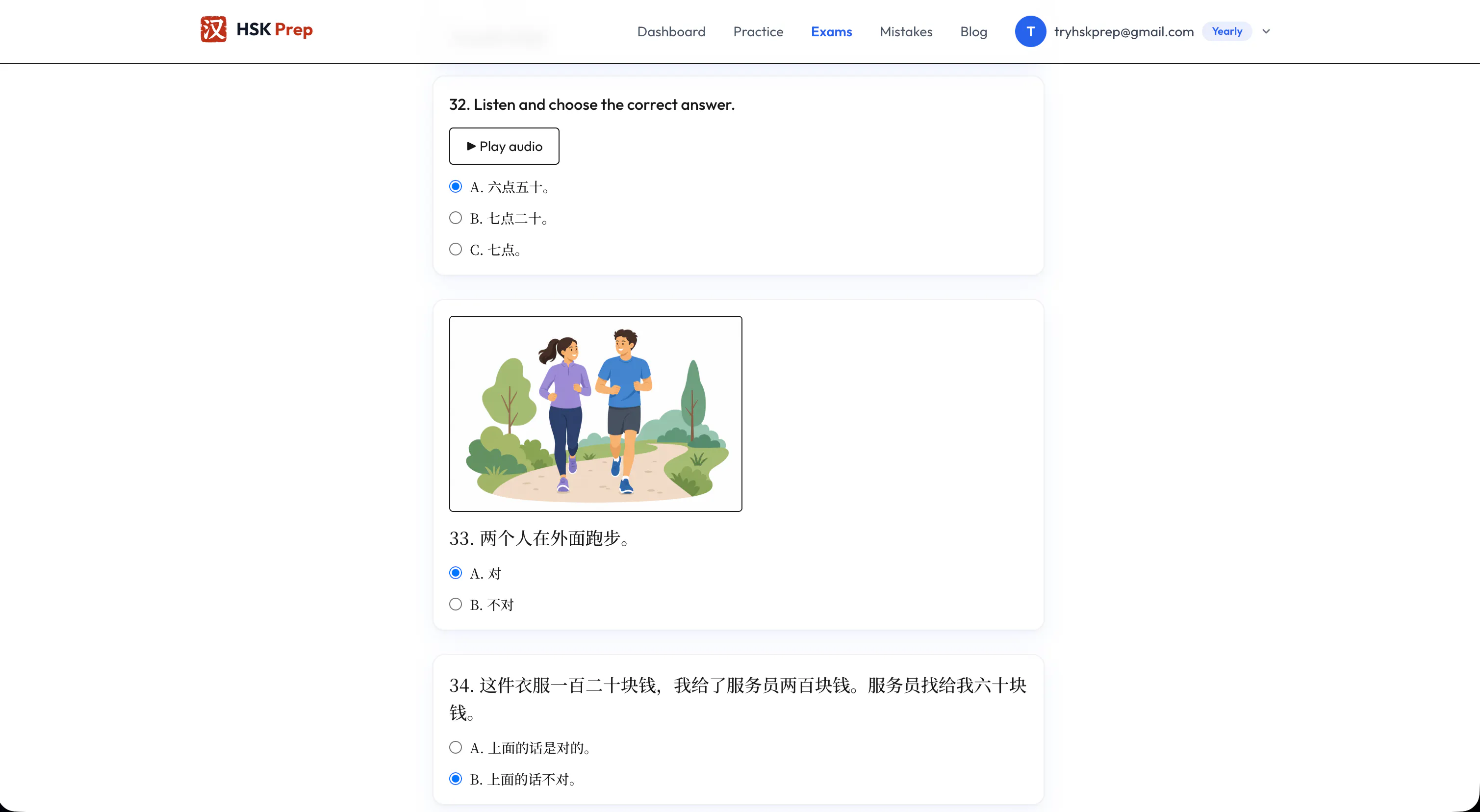Go to the Practice section
The image size is (1480, 812).
758,31
